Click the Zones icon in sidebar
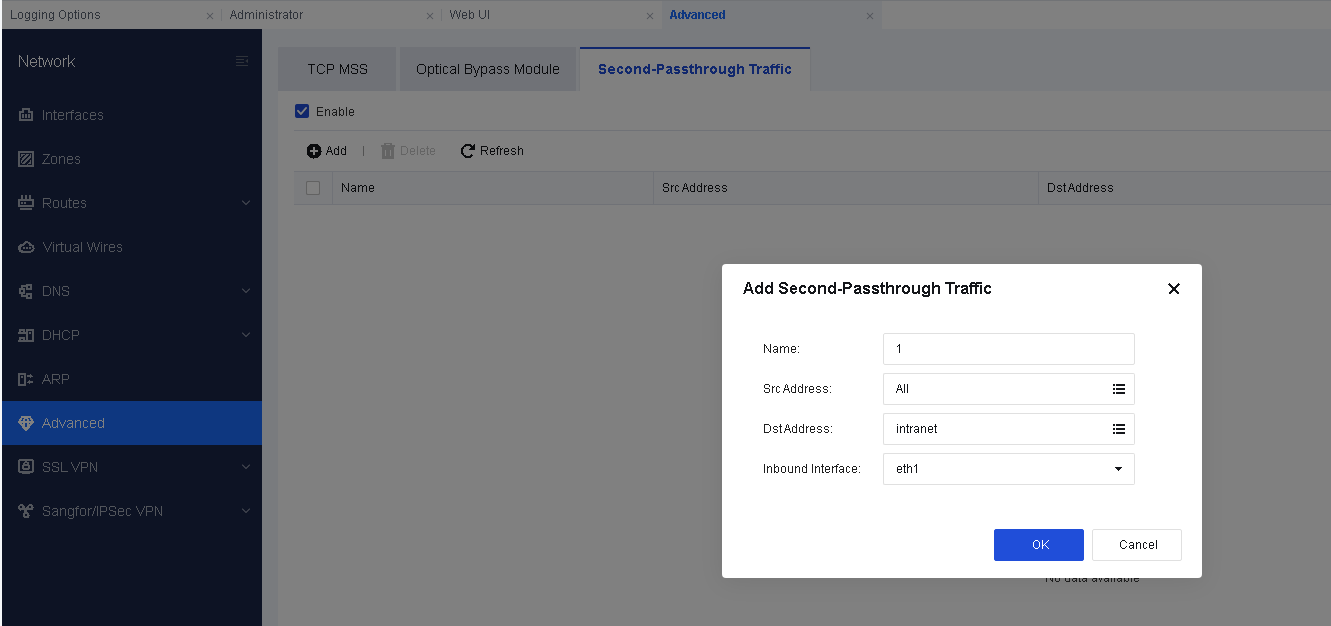Image resolution: width=1331 pixels, height=626 pixels. (26, 159)
